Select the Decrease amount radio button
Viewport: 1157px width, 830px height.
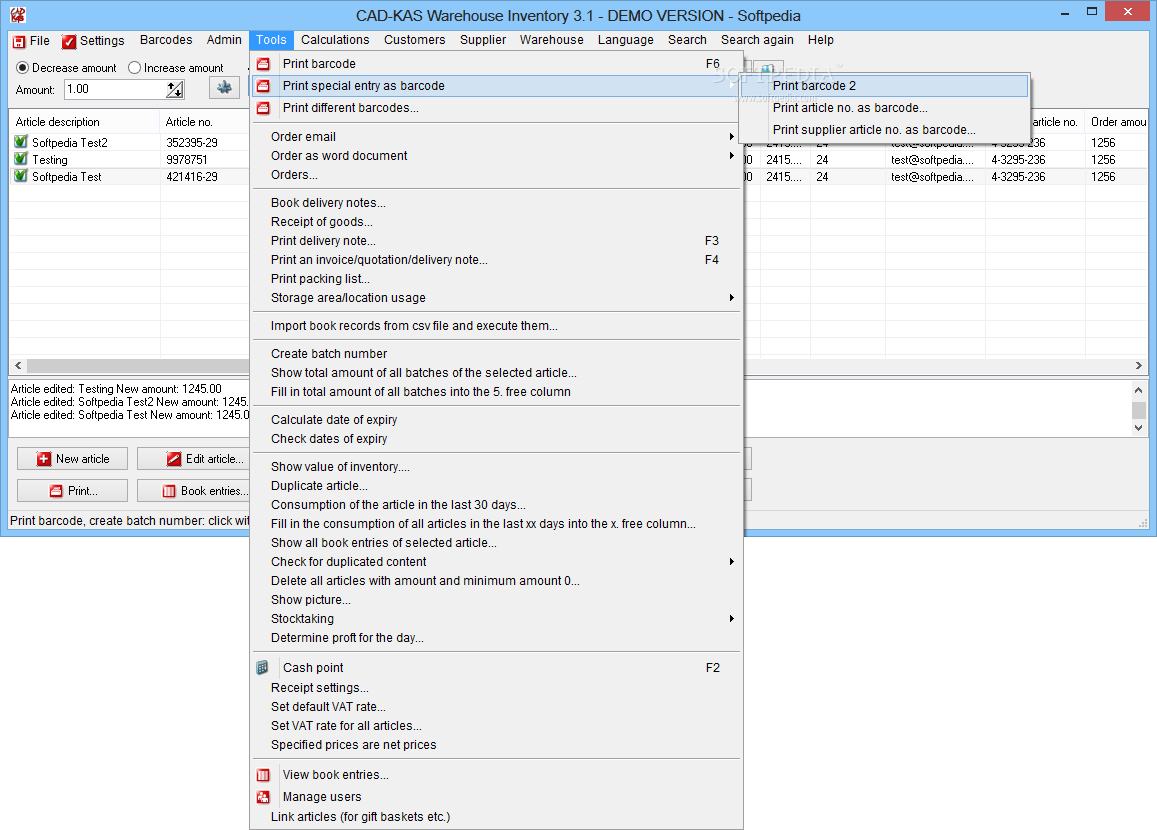click(x=22, y=67)
